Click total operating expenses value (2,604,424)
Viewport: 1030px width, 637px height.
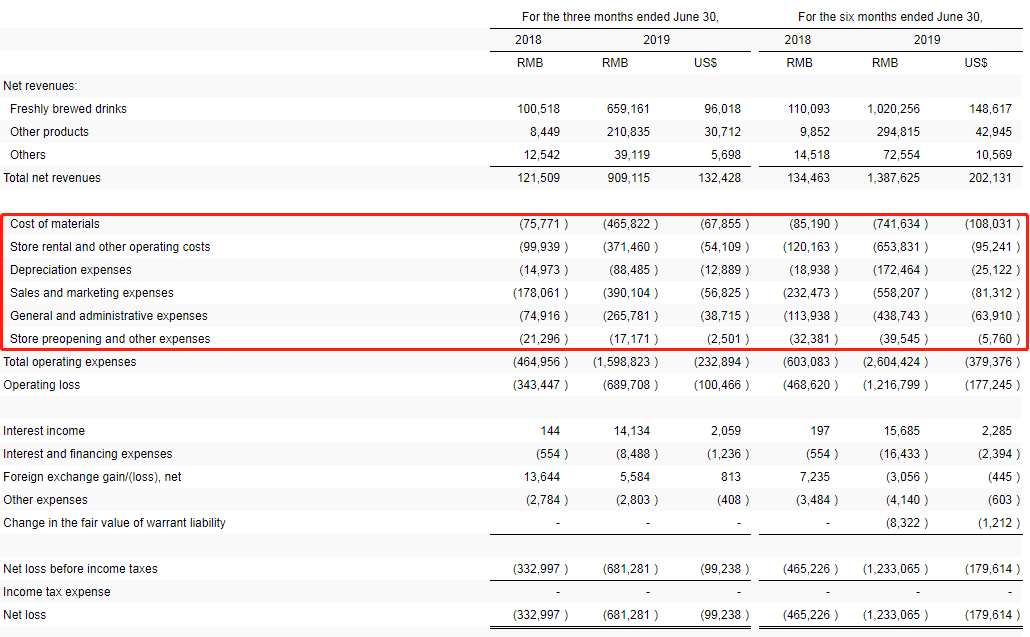(895, 362)
